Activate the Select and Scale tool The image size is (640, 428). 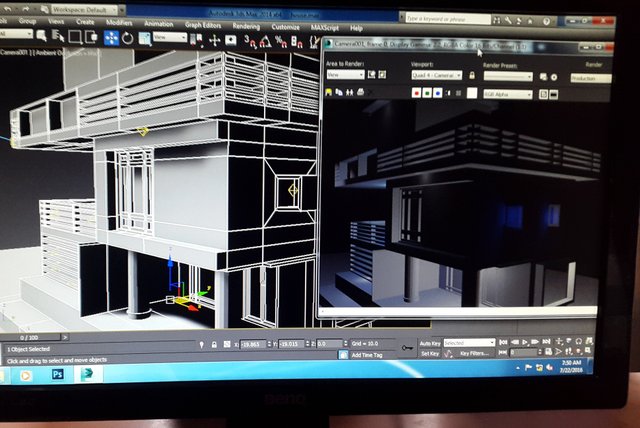pos(144,39)
